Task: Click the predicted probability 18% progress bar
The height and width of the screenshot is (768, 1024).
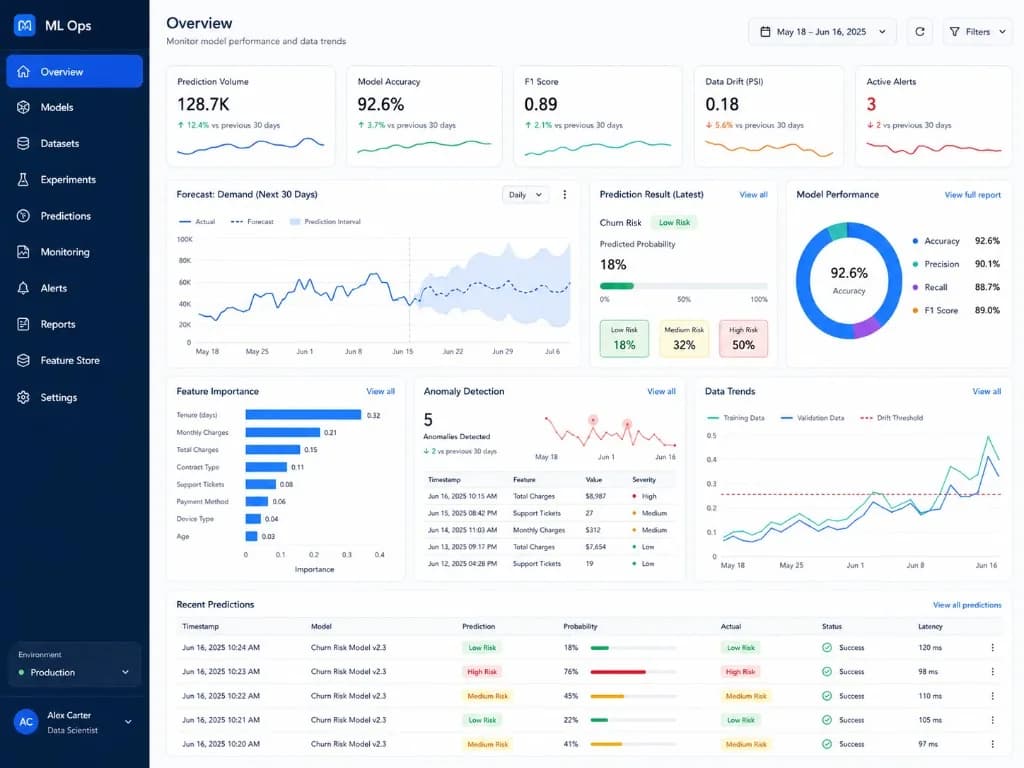Action: (x=683, y=285)
